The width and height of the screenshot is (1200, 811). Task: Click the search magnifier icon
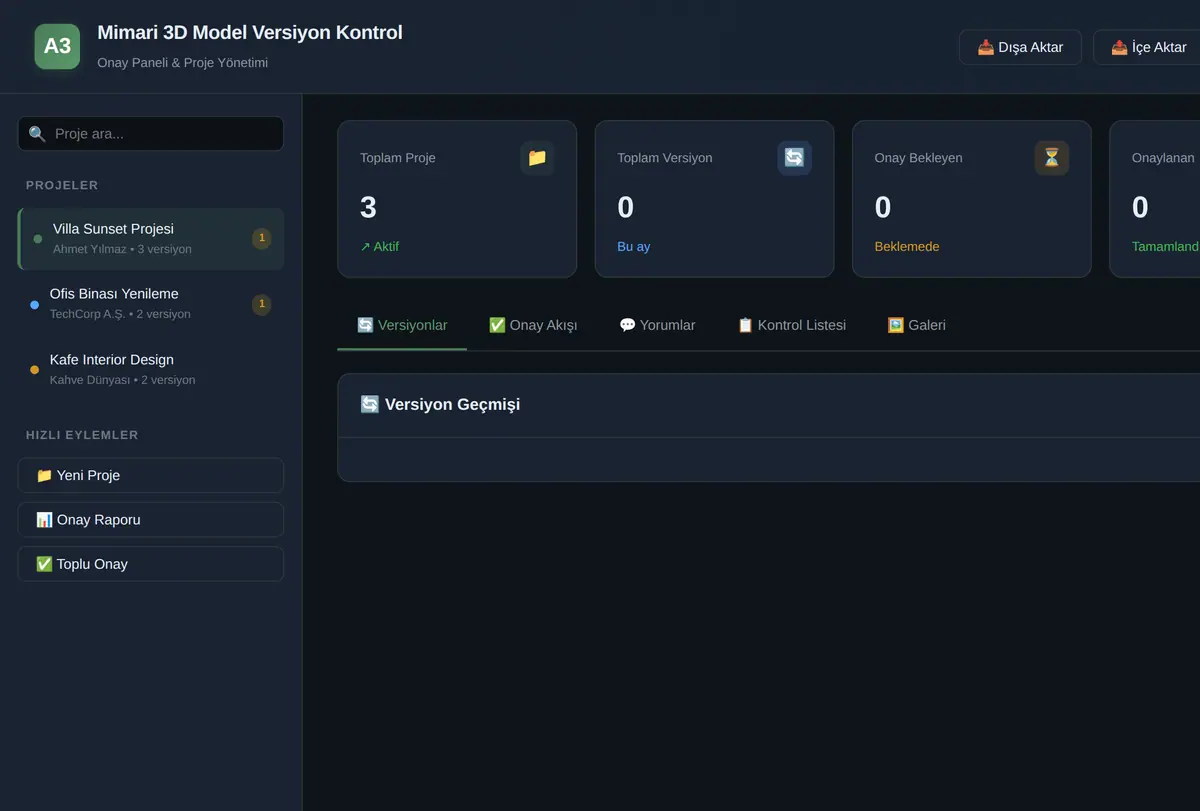coord(37,134)
